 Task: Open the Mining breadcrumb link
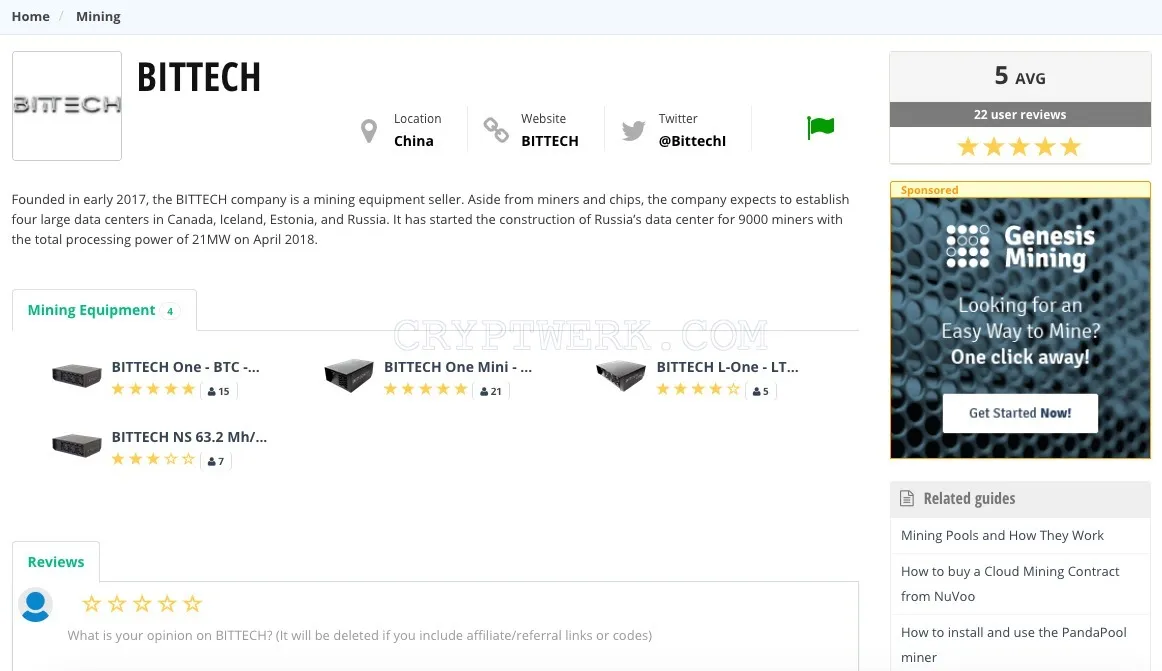(98, 16)
